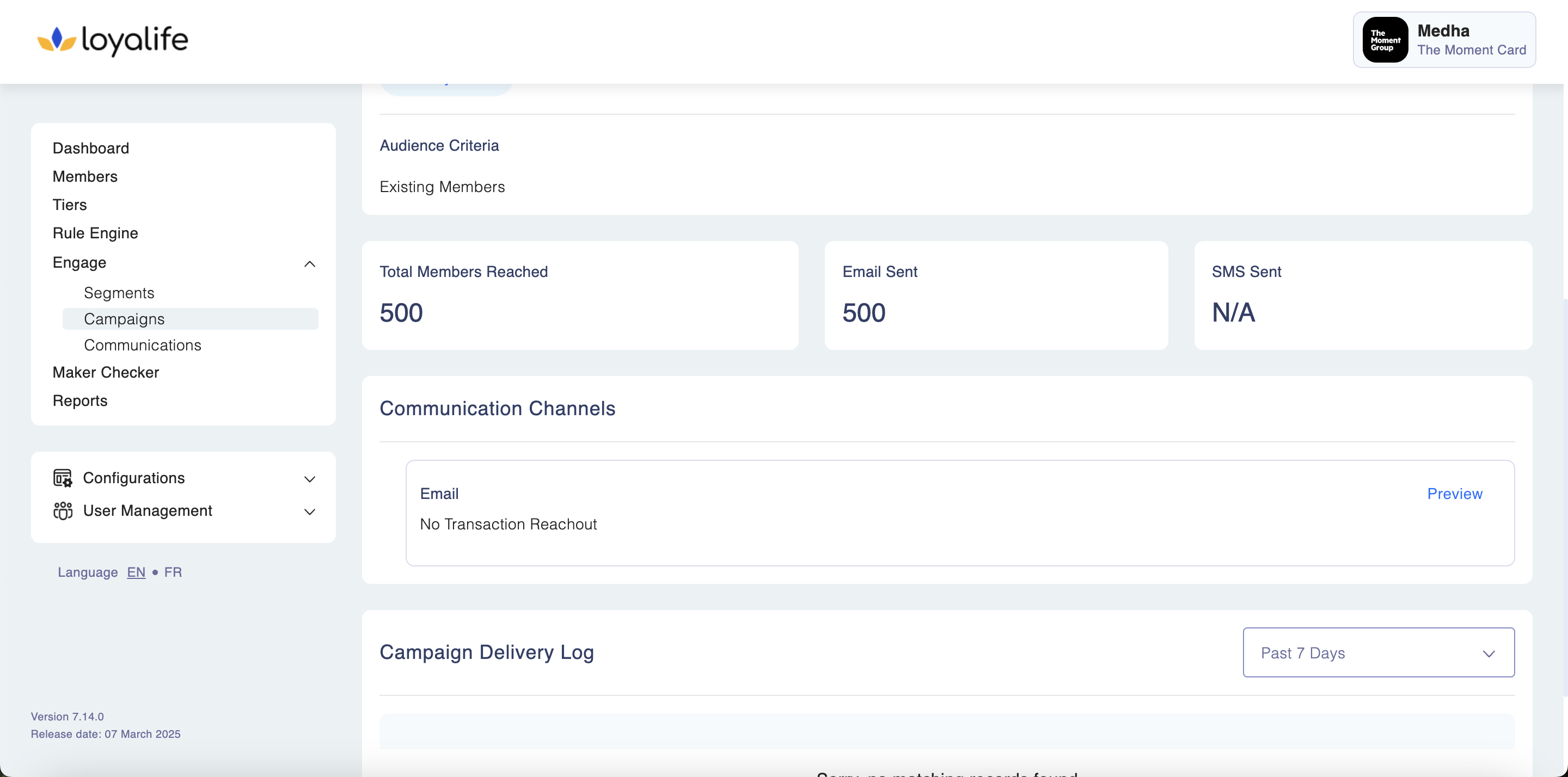1568x777 pixels.
Task: Select EN language option
Action: coord(136,572)
